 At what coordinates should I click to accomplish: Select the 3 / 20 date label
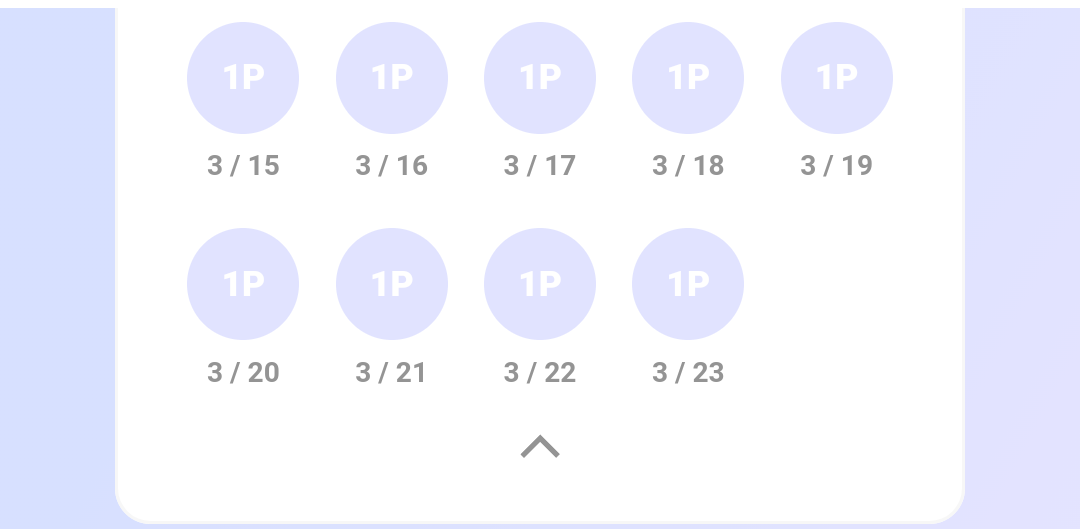point(243,373)
